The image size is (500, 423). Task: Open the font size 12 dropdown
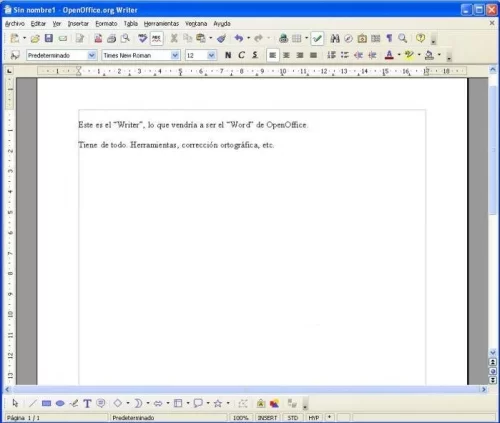pos(211,55)
